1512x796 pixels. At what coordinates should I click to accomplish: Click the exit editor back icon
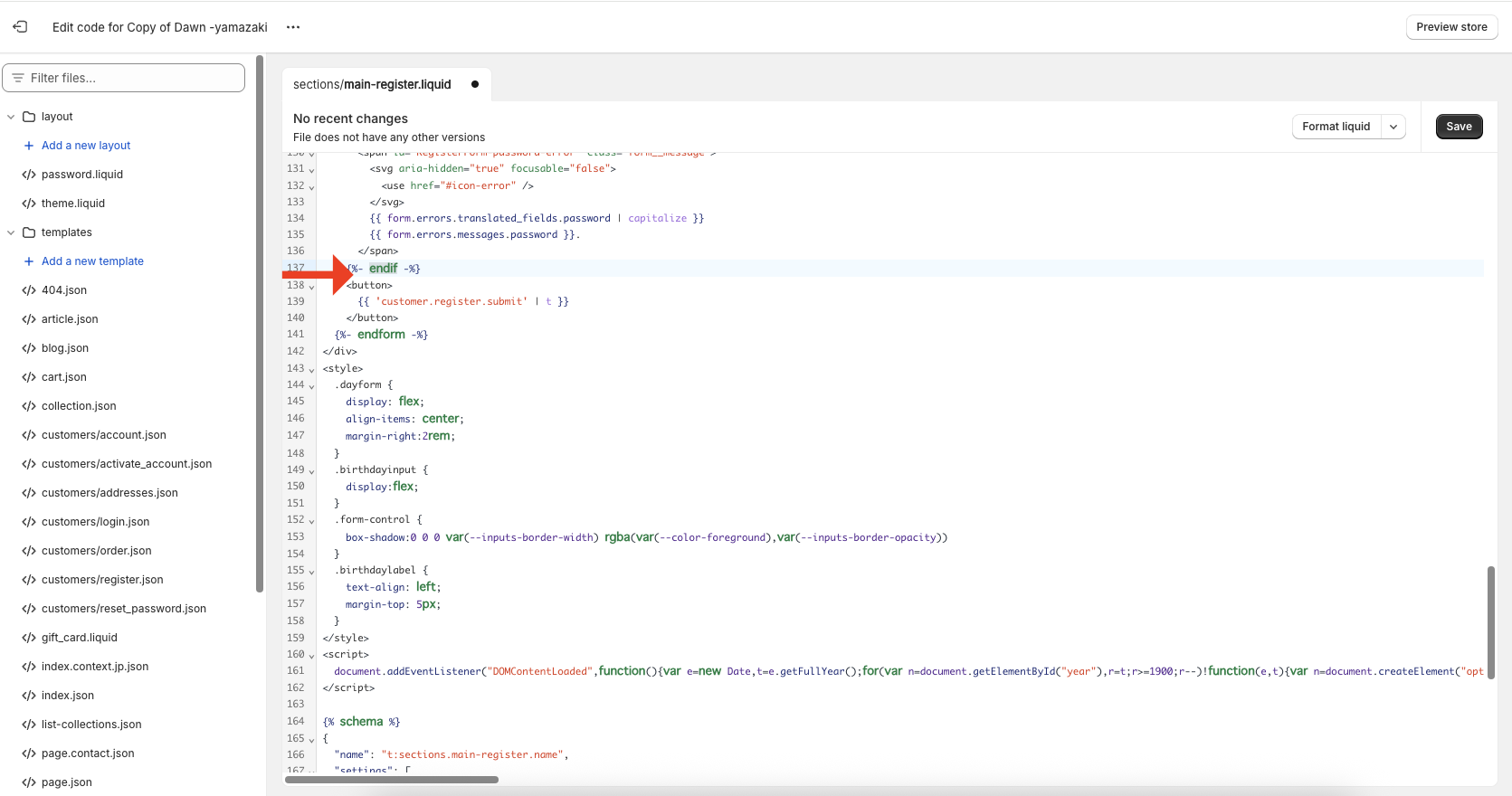(20, 27)
